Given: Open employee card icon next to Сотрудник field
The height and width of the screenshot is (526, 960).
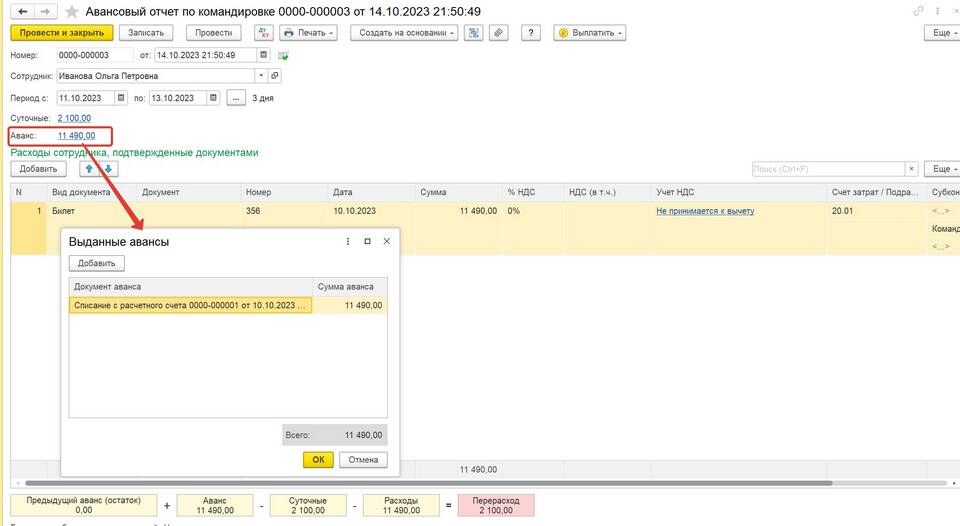Looking at the screenshot, I should click(276, 76).
